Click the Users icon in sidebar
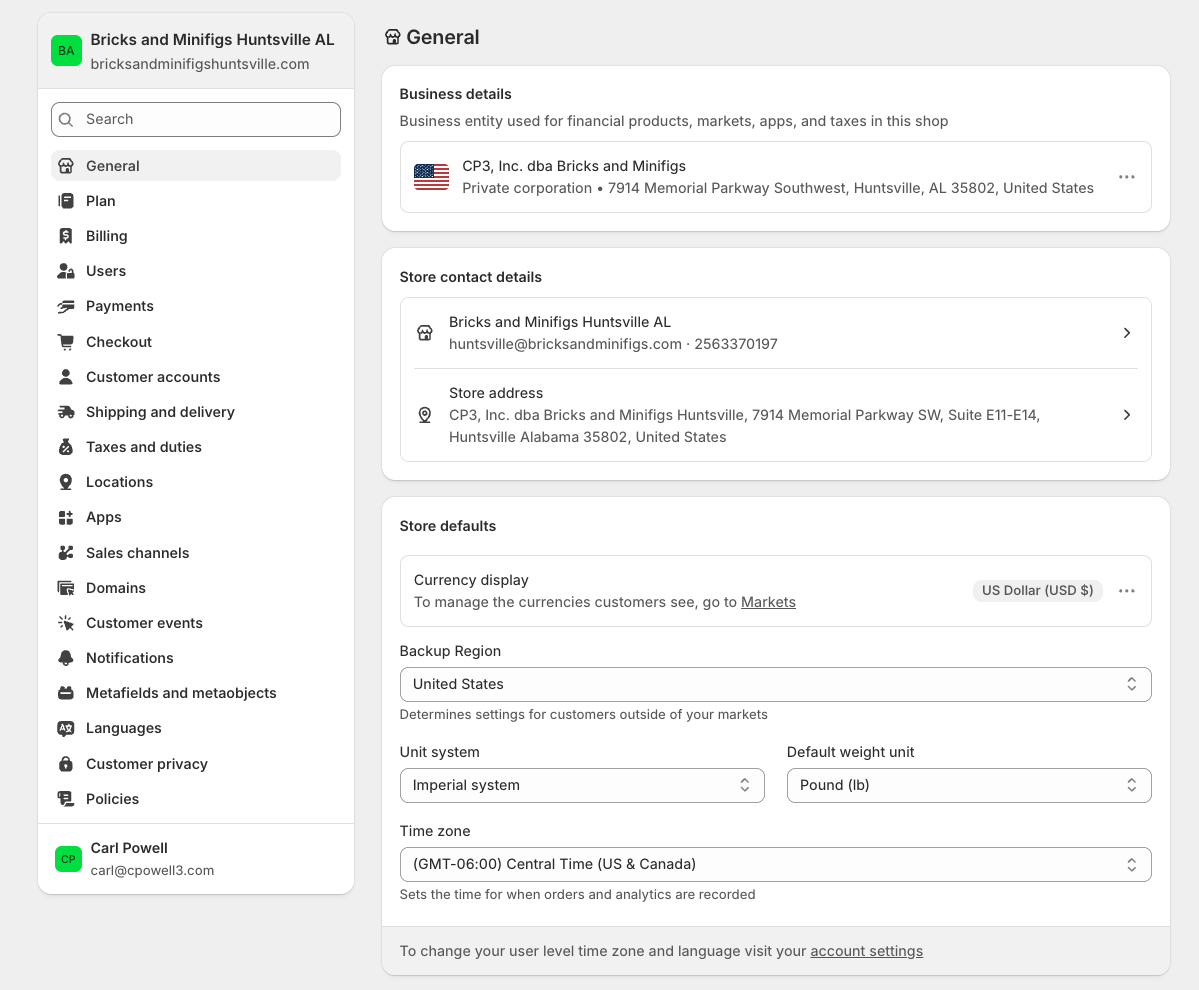 pyautogui.click(x=66, y=271)
